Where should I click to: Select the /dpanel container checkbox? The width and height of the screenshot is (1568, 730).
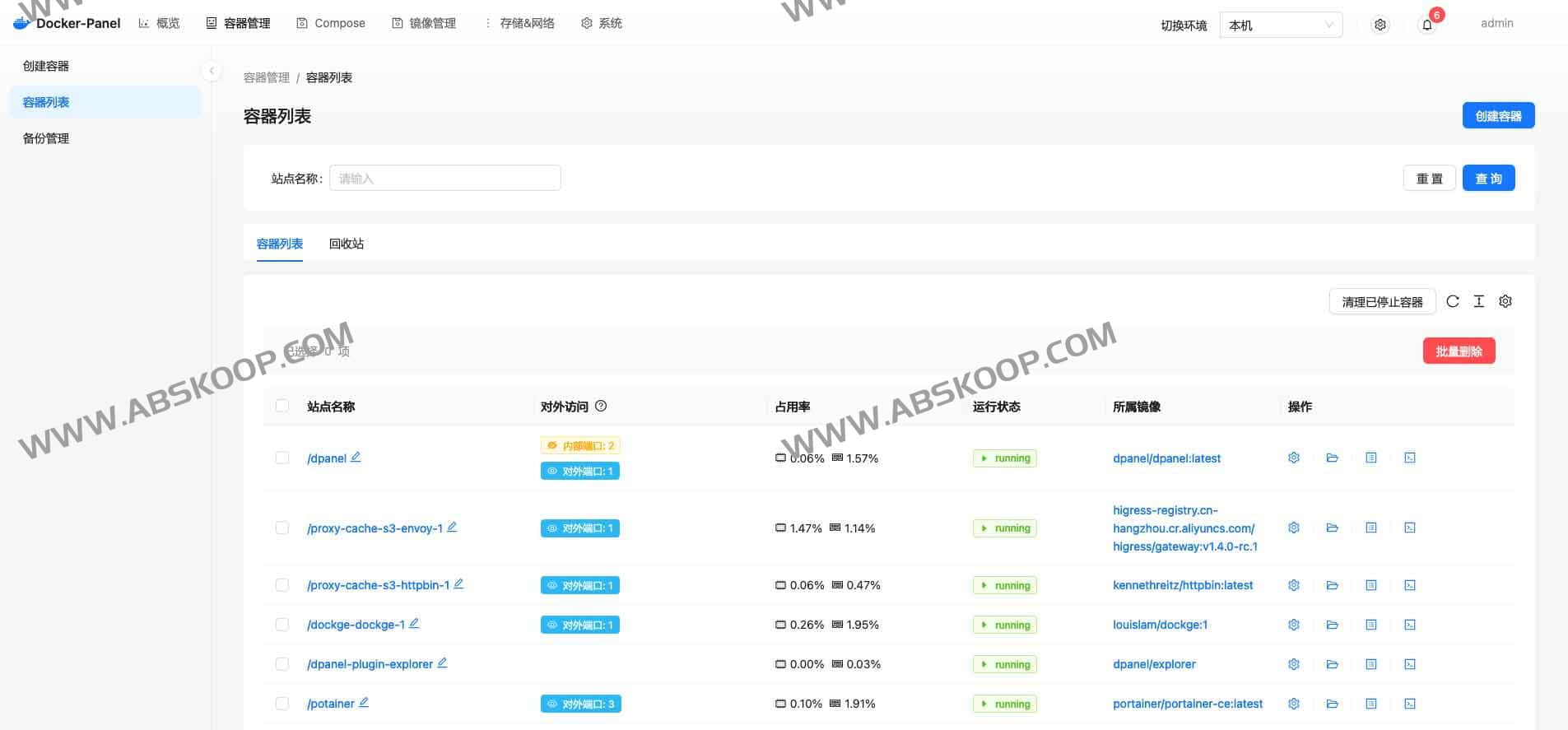click(x=282, y=458)
